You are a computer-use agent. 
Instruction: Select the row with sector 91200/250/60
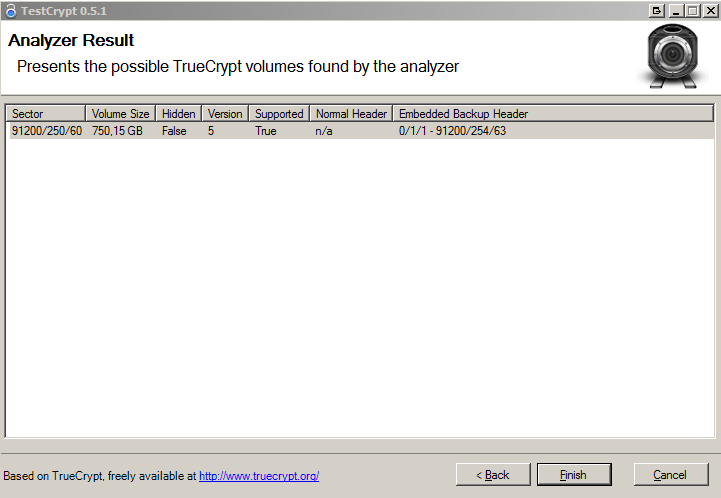point(361,131)
